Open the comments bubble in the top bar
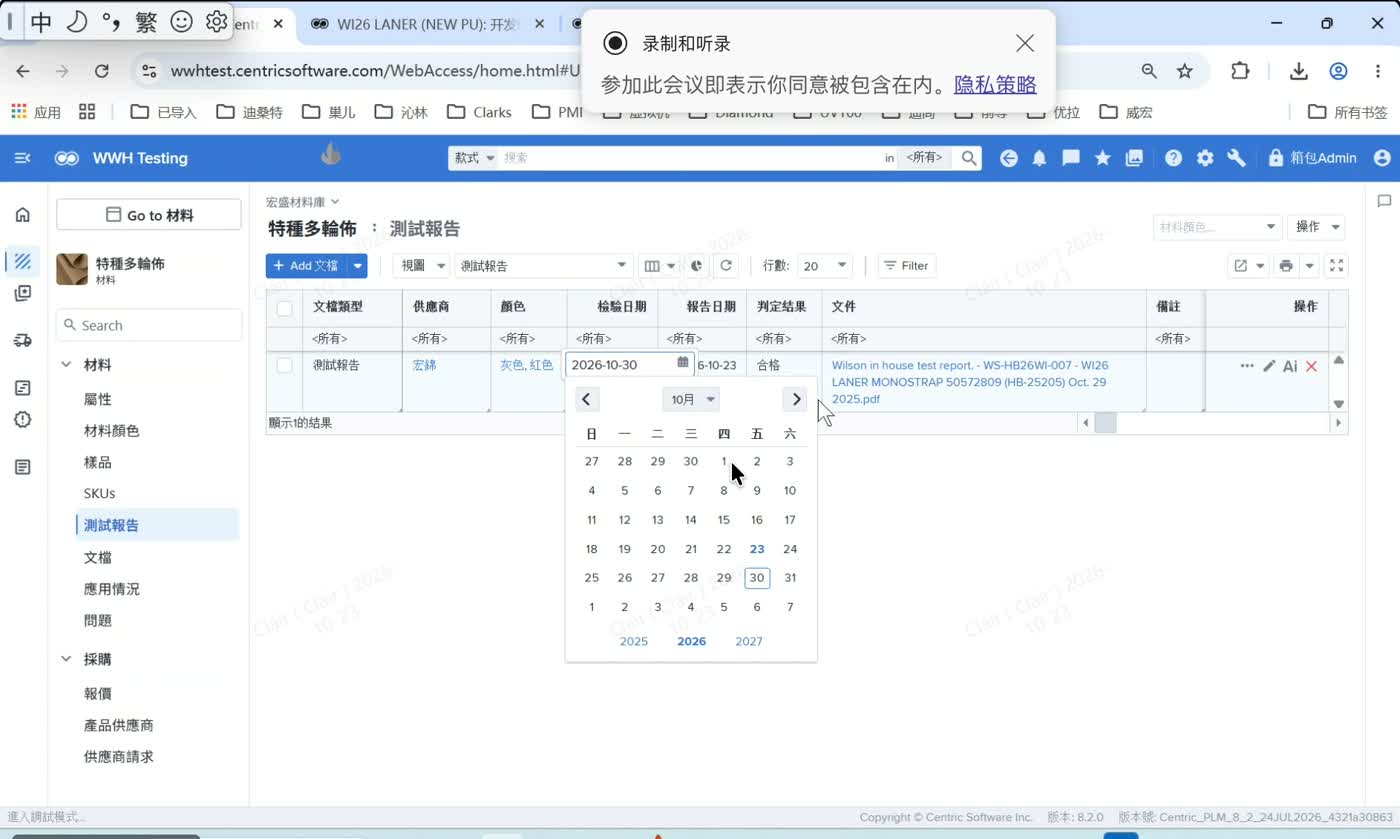The image size is (1400, 839). point(1070,158)
